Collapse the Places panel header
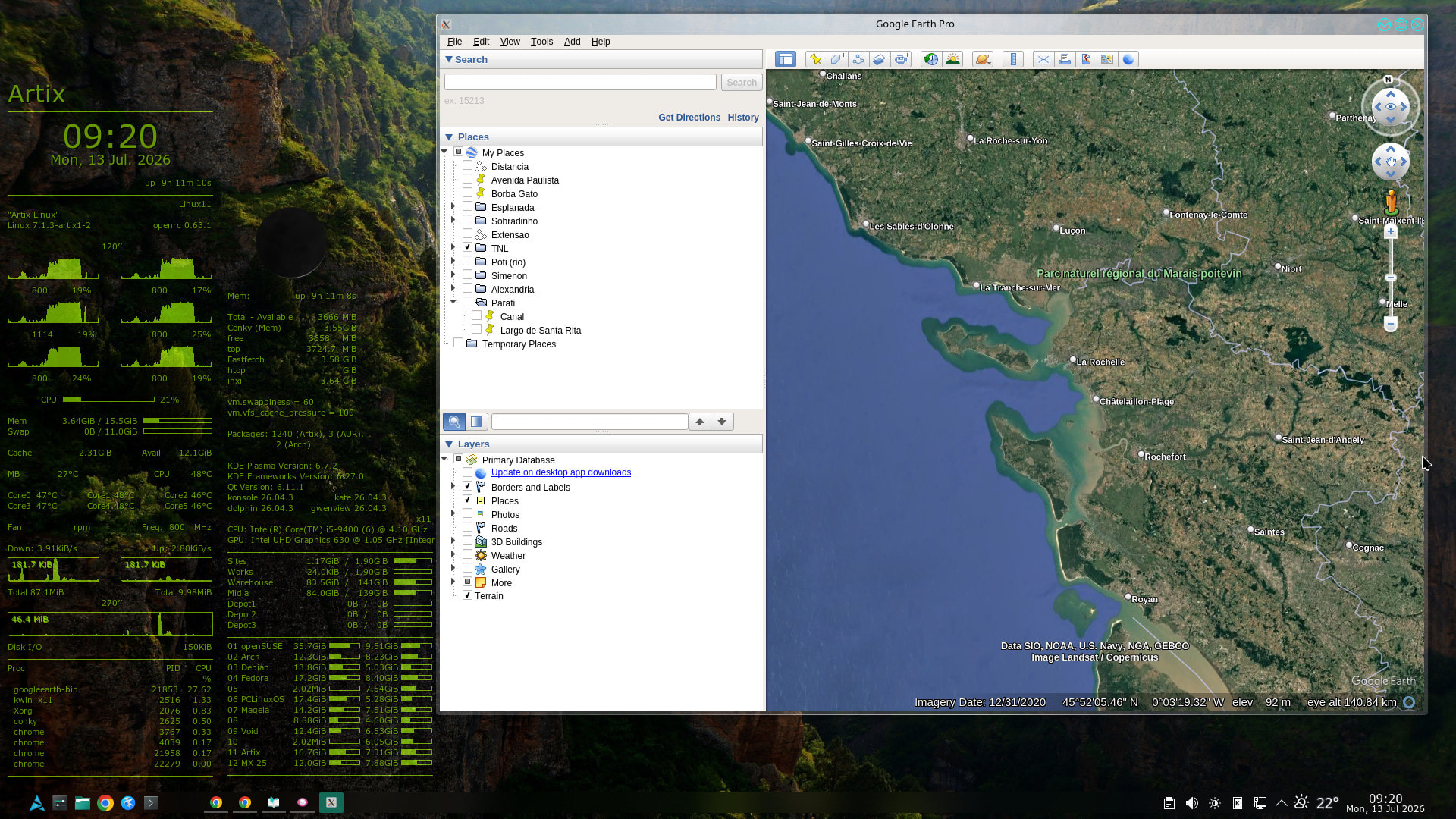The width and height of the screenshot is (1456, 819). [449, 137]
